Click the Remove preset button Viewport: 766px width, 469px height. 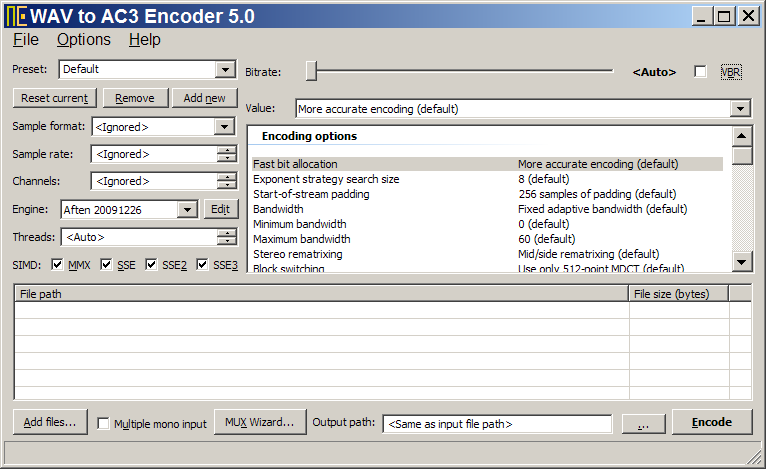[x=135, y=98]
